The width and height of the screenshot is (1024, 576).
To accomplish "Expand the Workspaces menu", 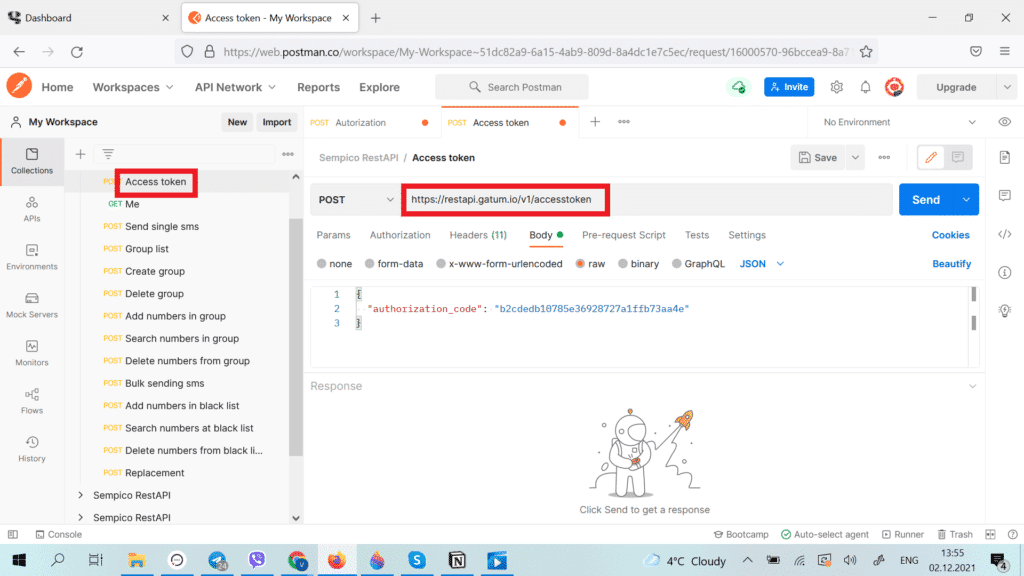I will pyautogui.click(x=133, y=87).
